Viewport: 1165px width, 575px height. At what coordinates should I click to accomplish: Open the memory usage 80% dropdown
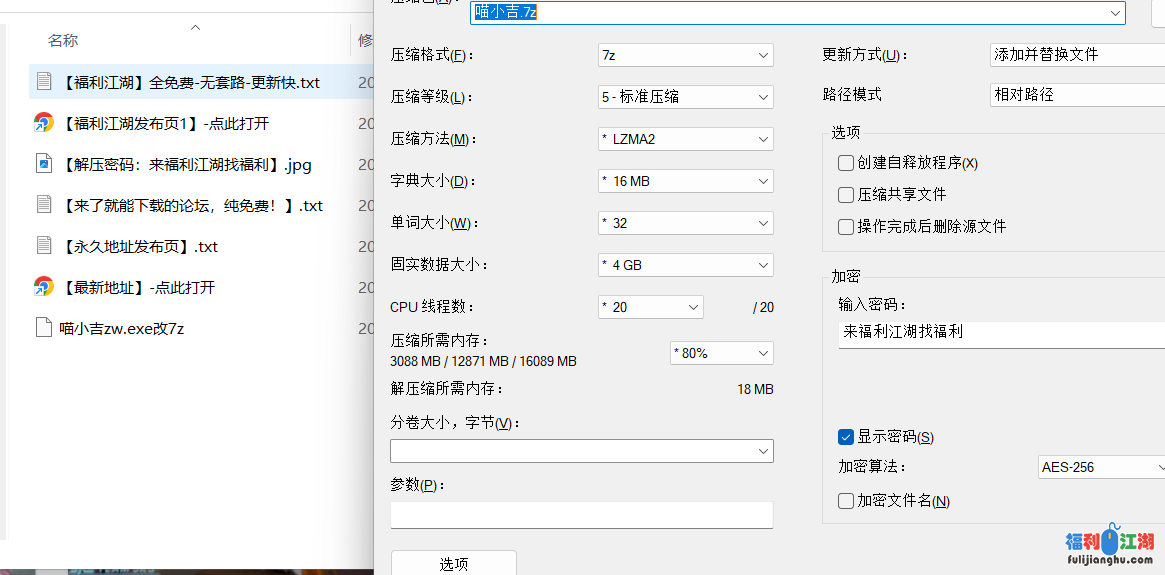coord(721,353)
